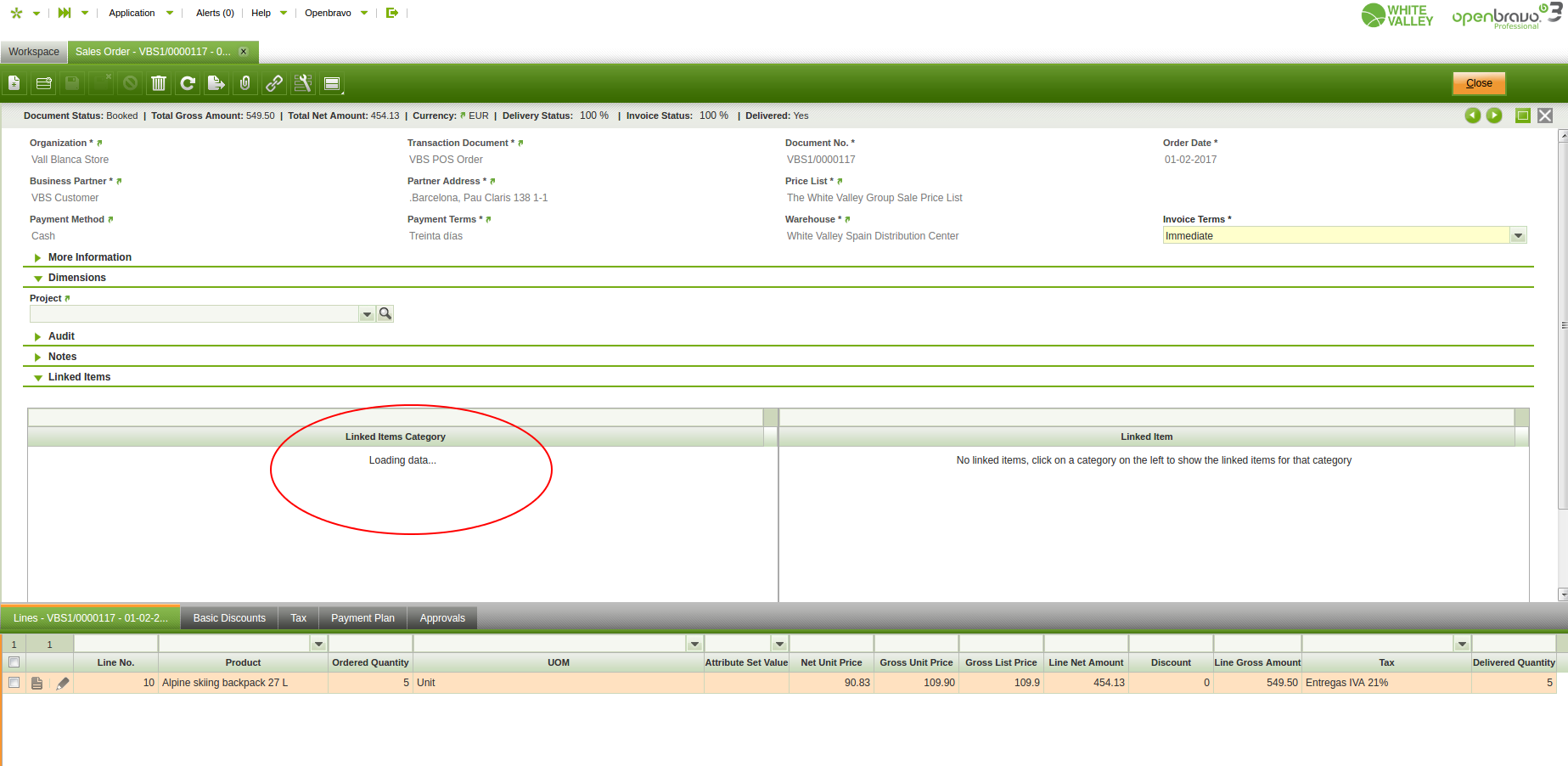Open the Application menu
The width and height of the screenshot is (1568, 766).
tap(132, 13)
